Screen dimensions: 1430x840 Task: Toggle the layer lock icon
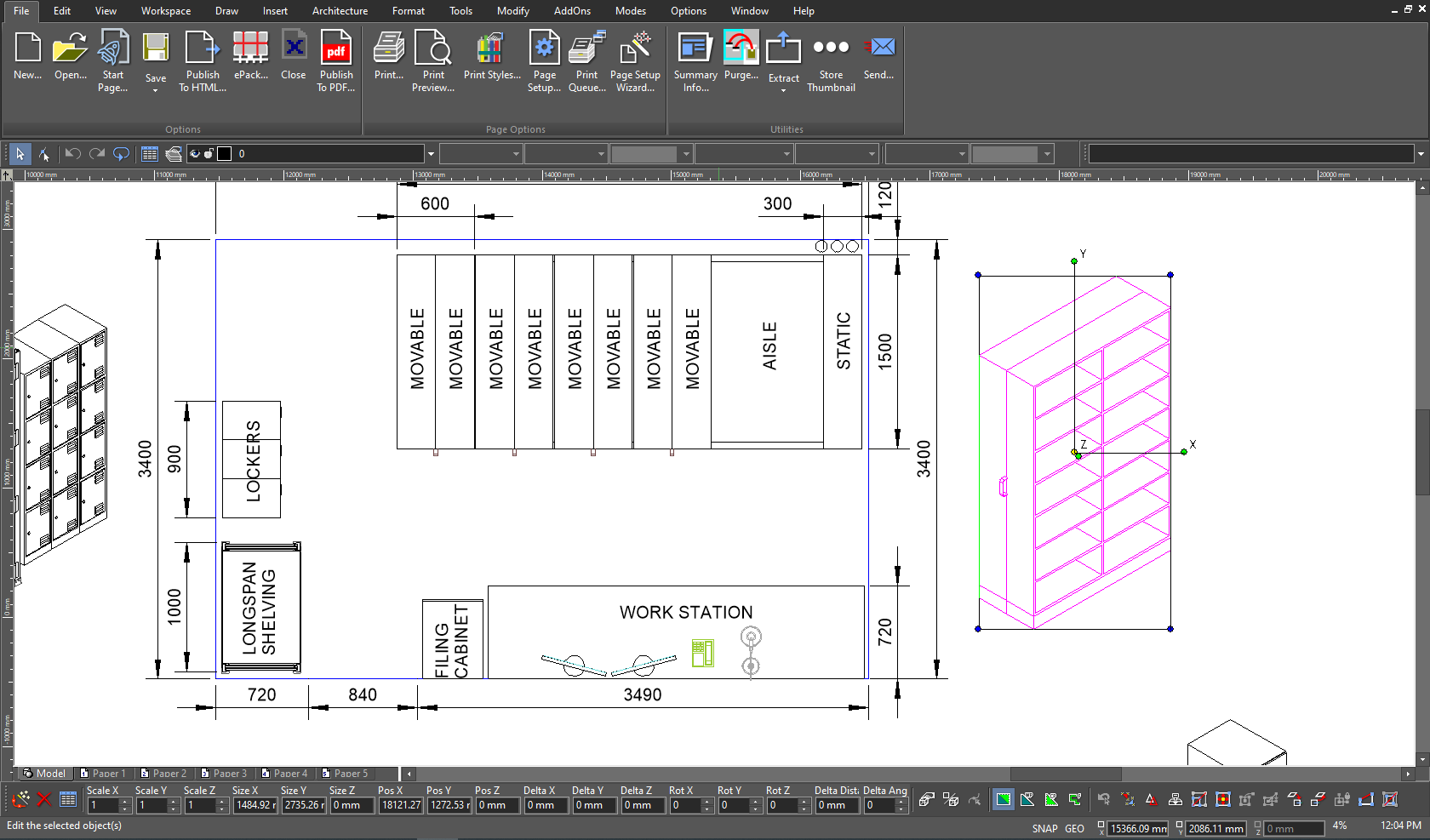click(x=207, y=153)
